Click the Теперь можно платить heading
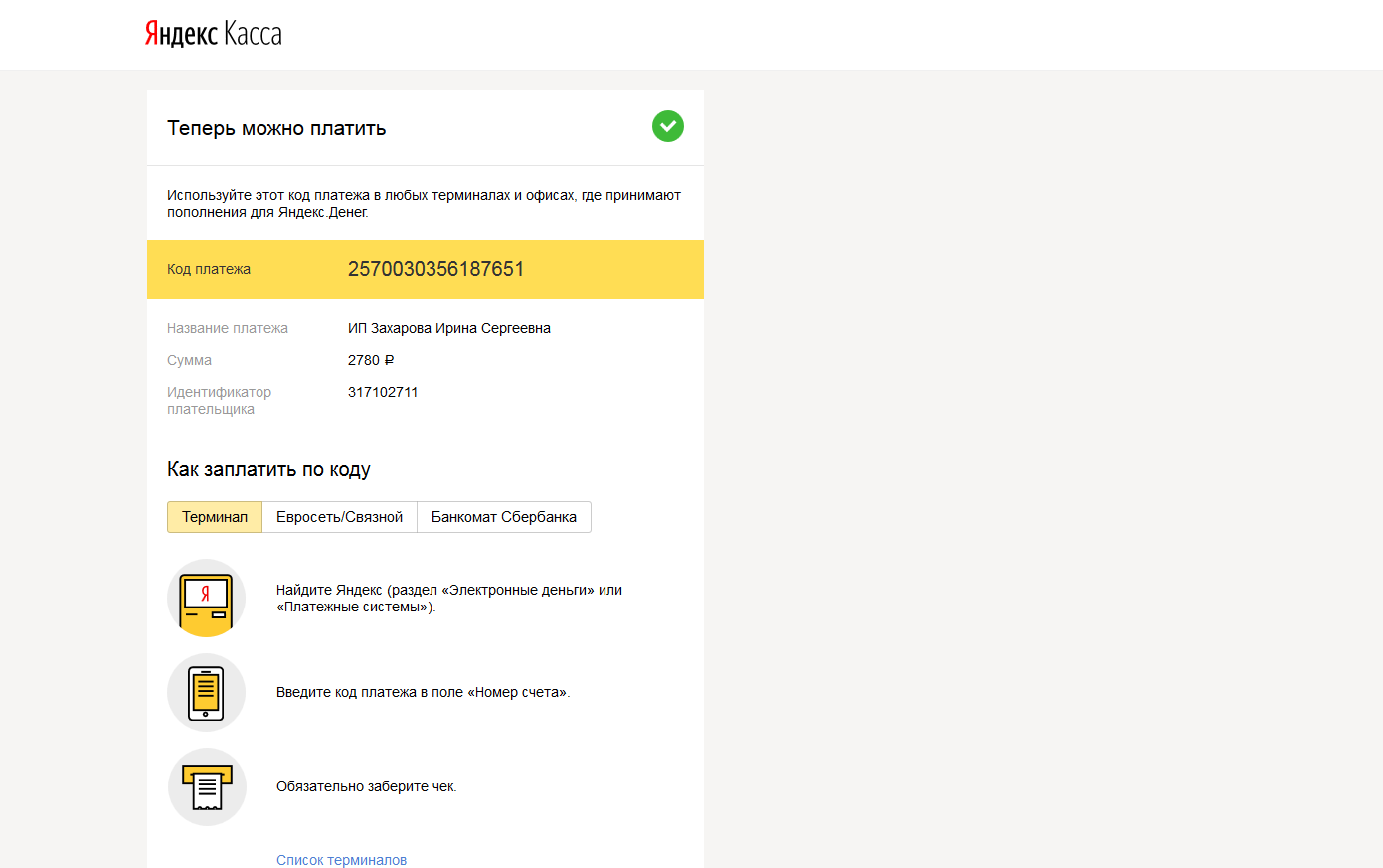 pyautogui.click(x=276, y=128)
